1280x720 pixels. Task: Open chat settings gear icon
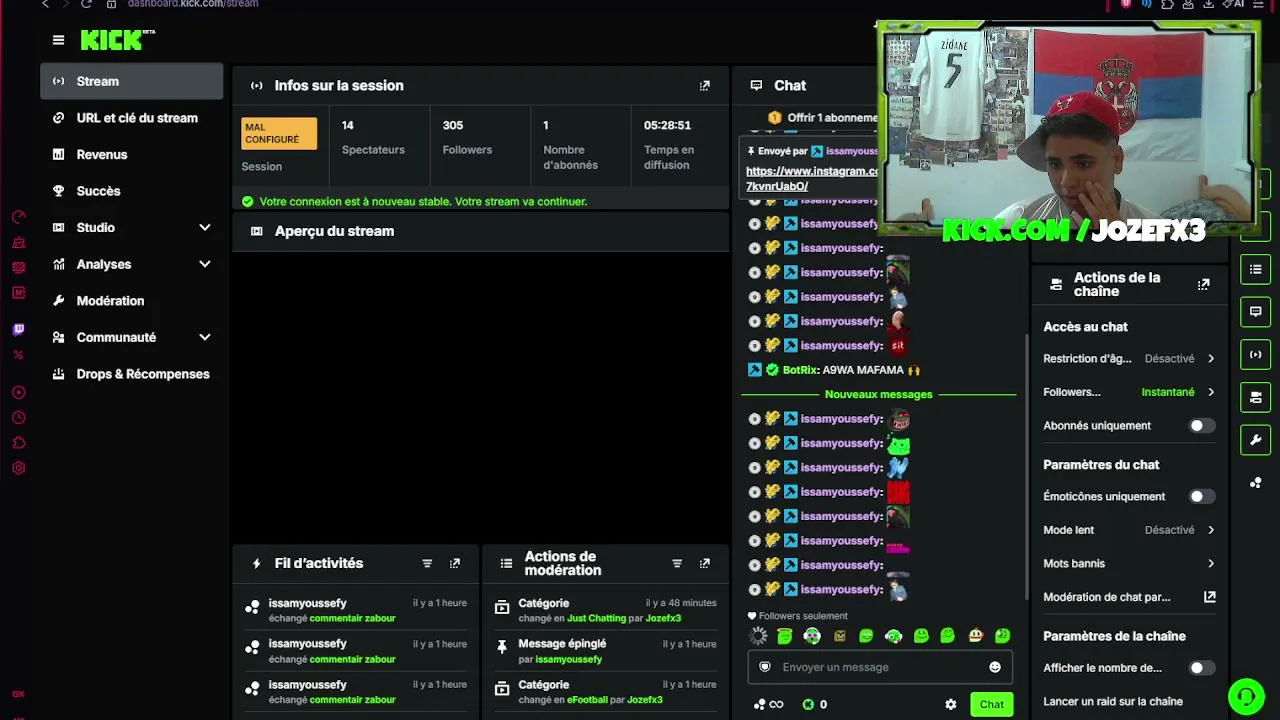(x=951, y=704)
